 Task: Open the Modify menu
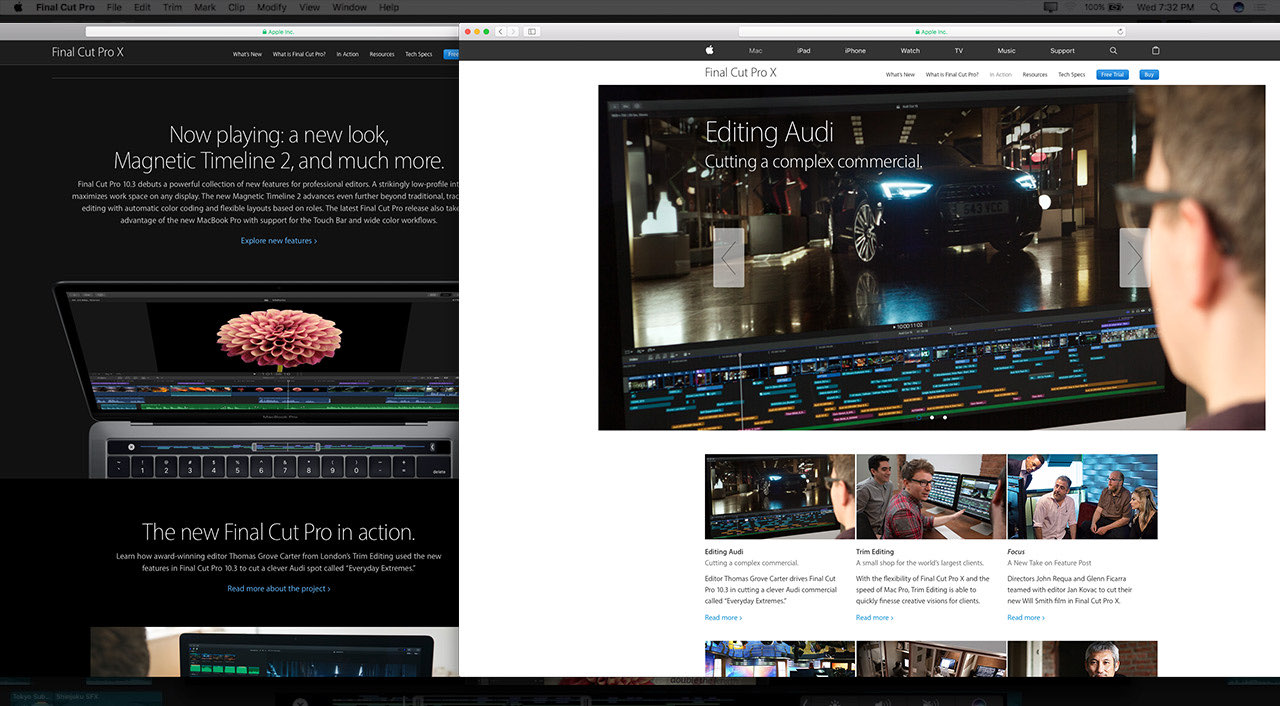(x=272, y=7)
